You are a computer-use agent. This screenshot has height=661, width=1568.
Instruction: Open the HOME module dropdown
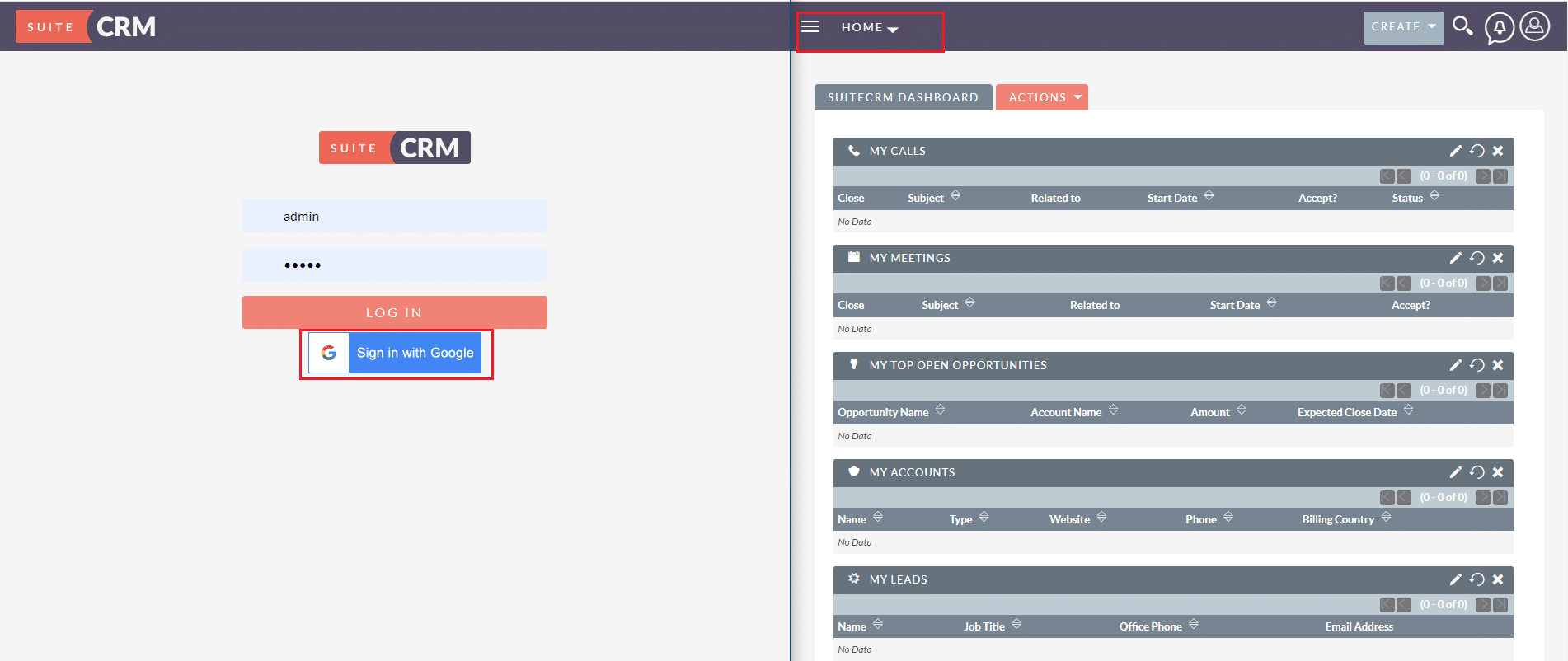[869, 27]
